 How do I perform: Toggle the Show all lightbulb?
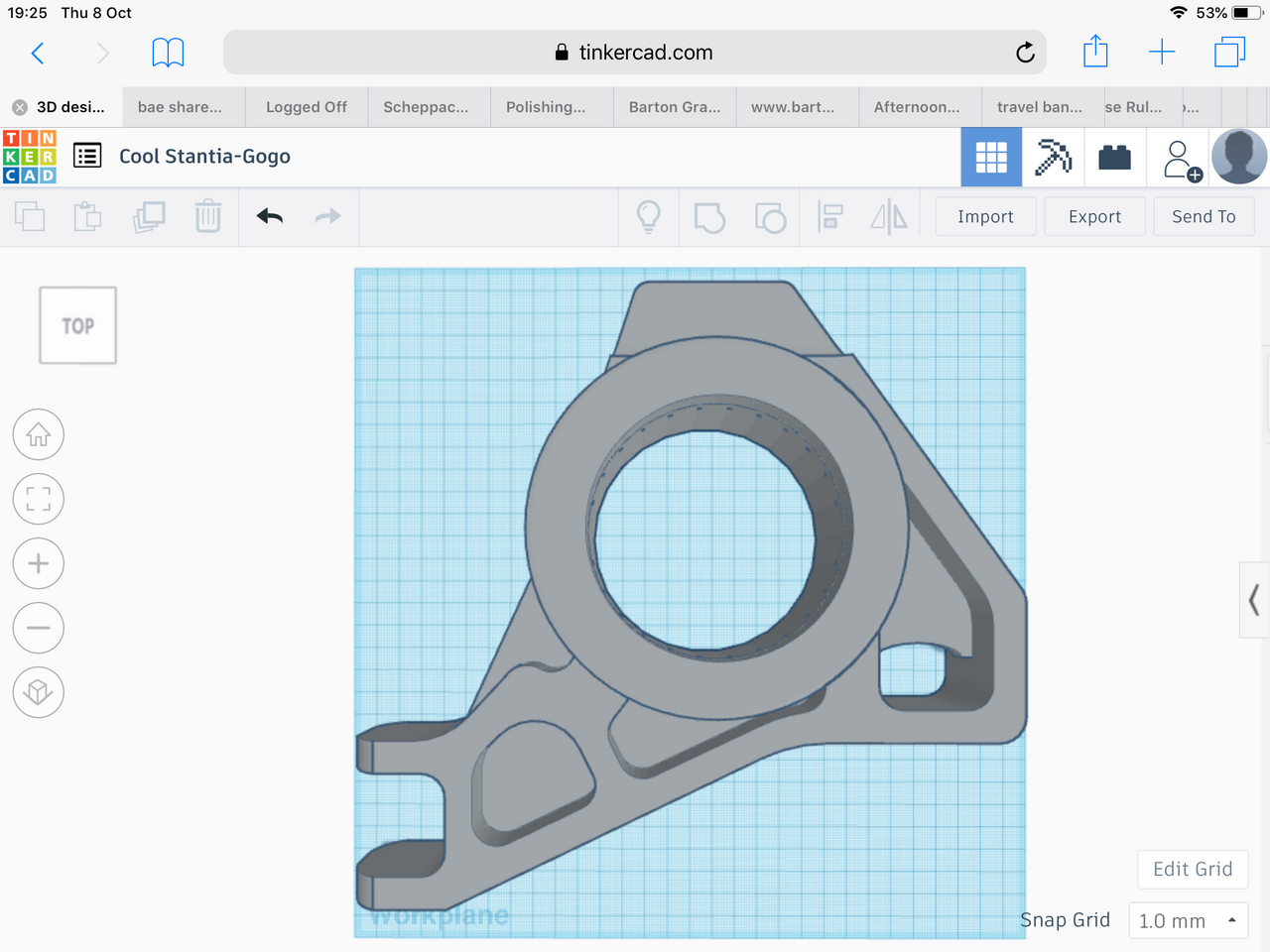click(x=649, y=216)
